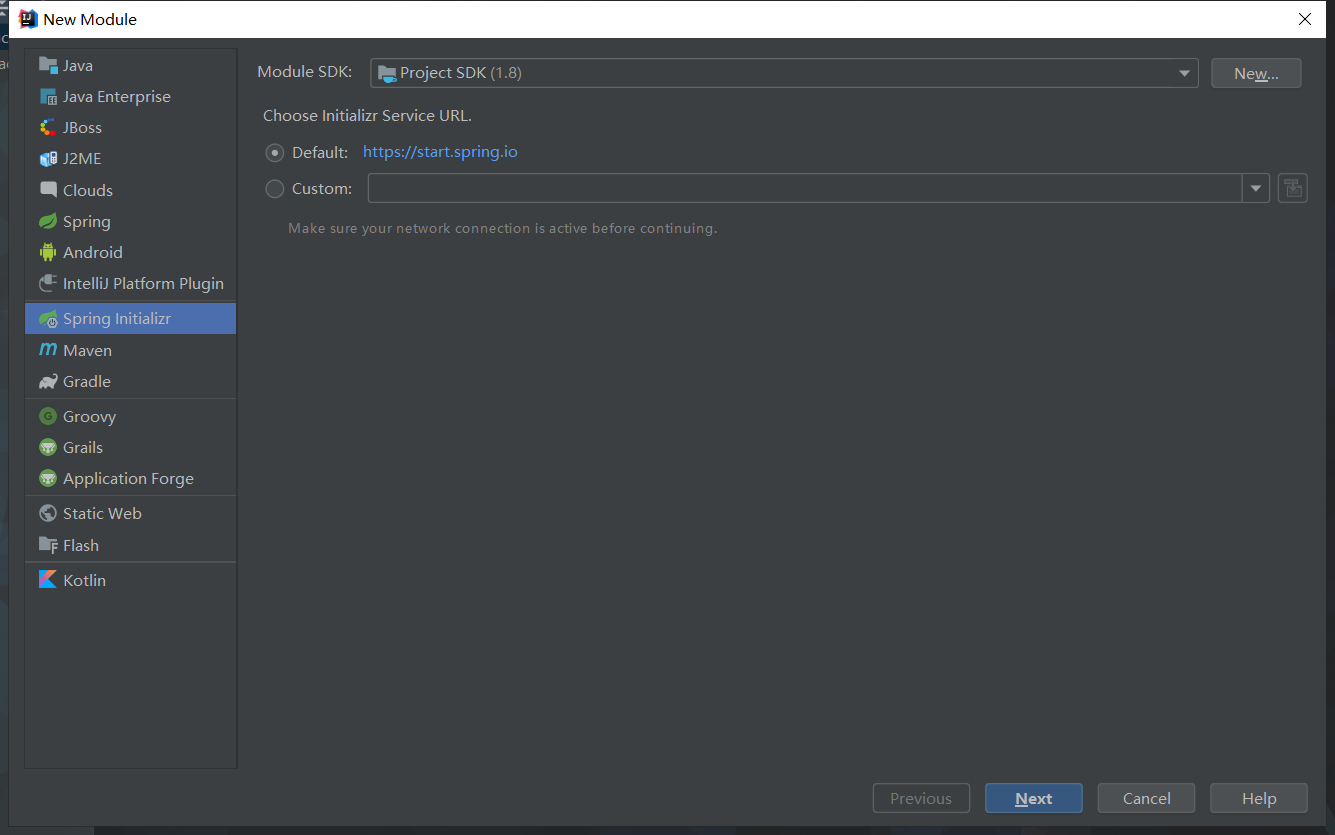Click the JBoss icon
The height and width of the screenshot is (835, 1335).
[x=48, y=127]
